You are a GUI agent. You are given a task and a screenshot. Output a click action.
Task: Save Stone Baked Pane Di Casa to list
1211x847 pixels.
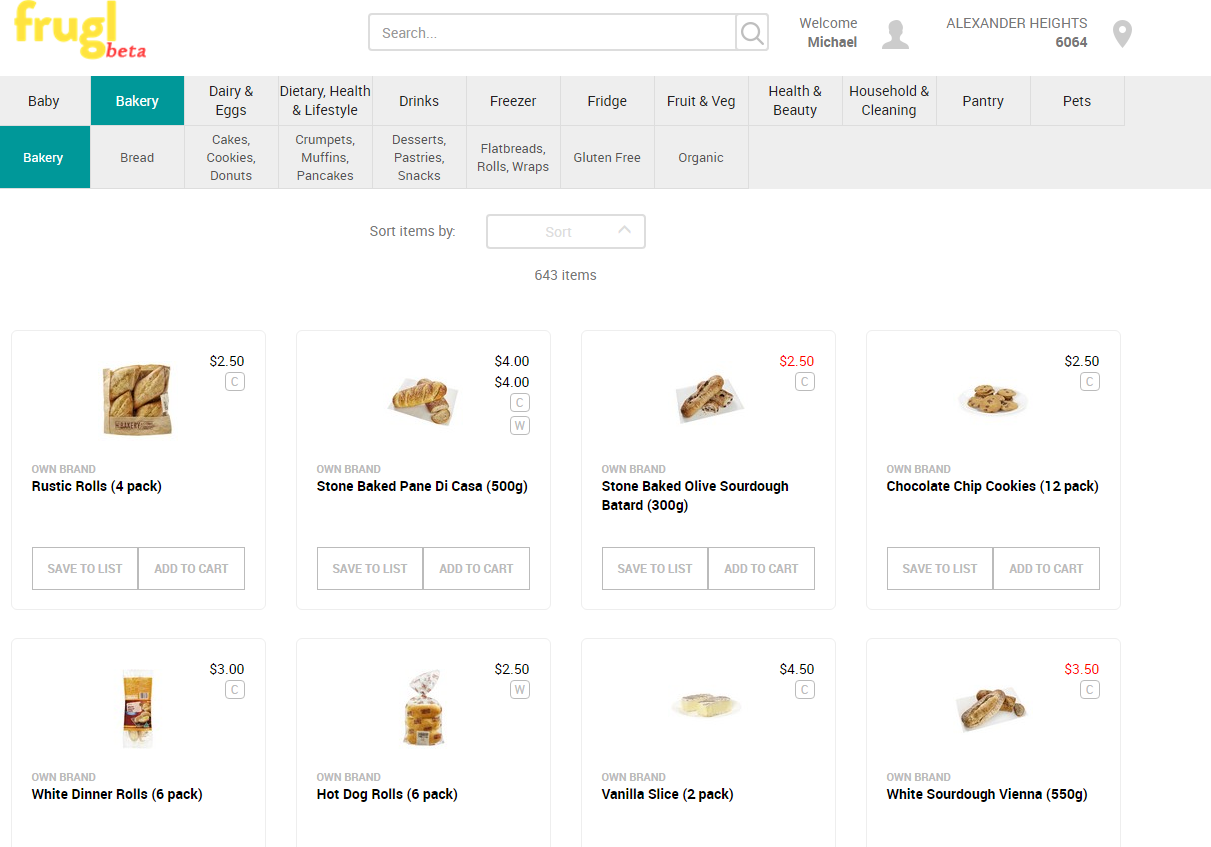tap(370, 568)
